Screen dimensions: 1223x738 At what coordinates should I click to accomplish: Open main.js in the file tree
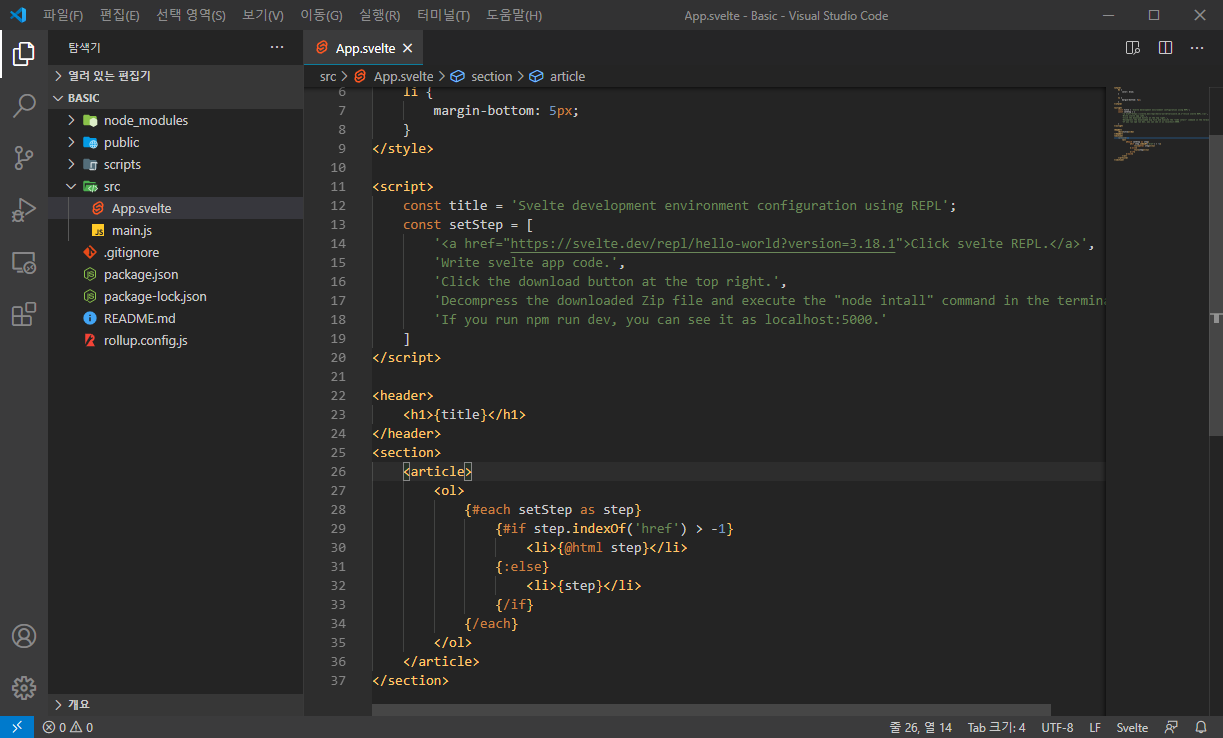pyautogui.click(x=175, y=230)
